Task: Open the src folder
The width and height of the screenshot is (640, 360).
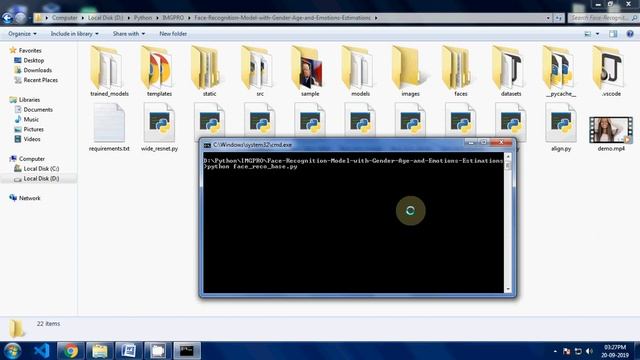Action: pyautogui.click(x=260, y=71)
